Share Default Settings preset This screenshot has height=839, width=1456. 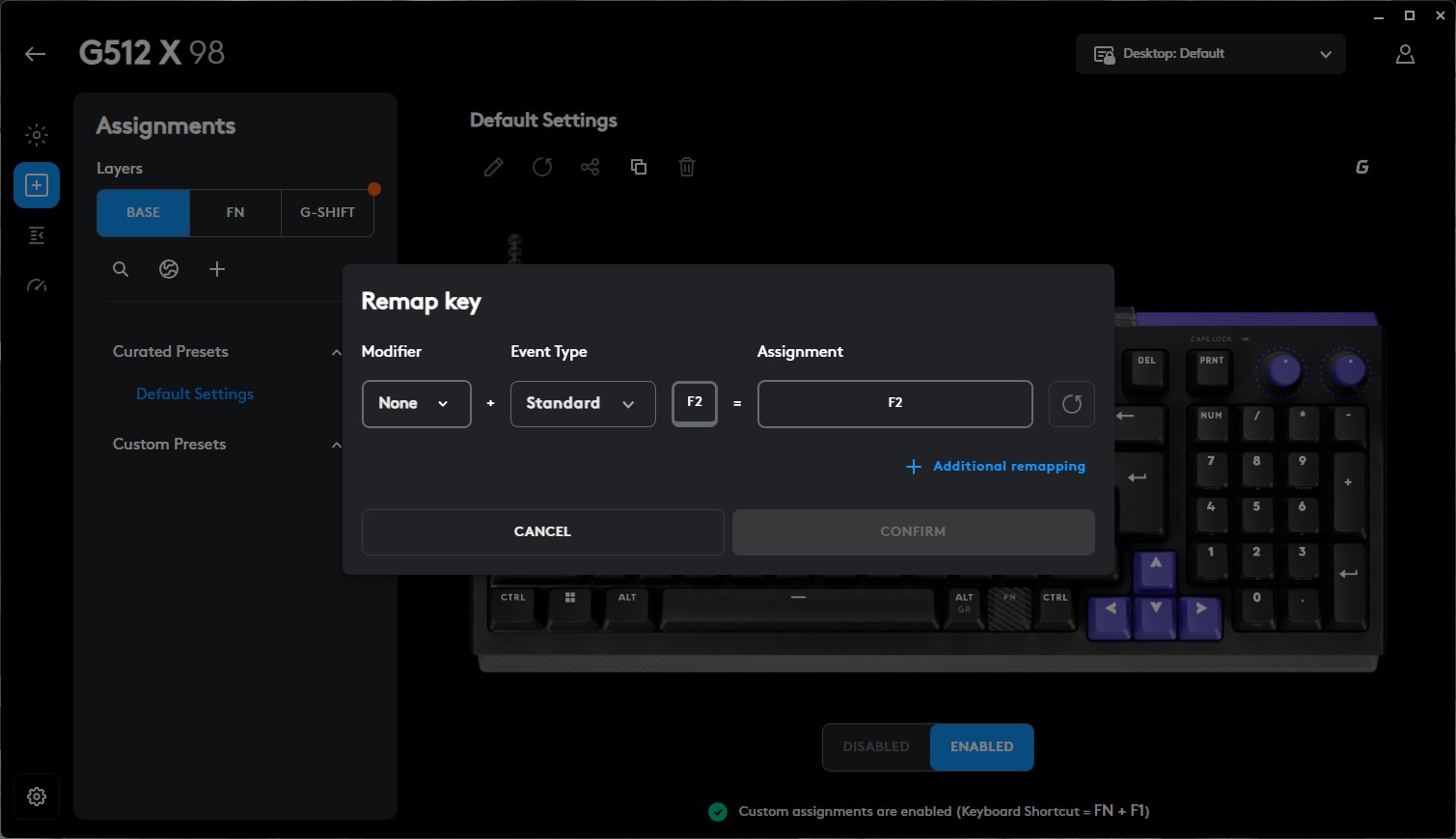[591, 167]
